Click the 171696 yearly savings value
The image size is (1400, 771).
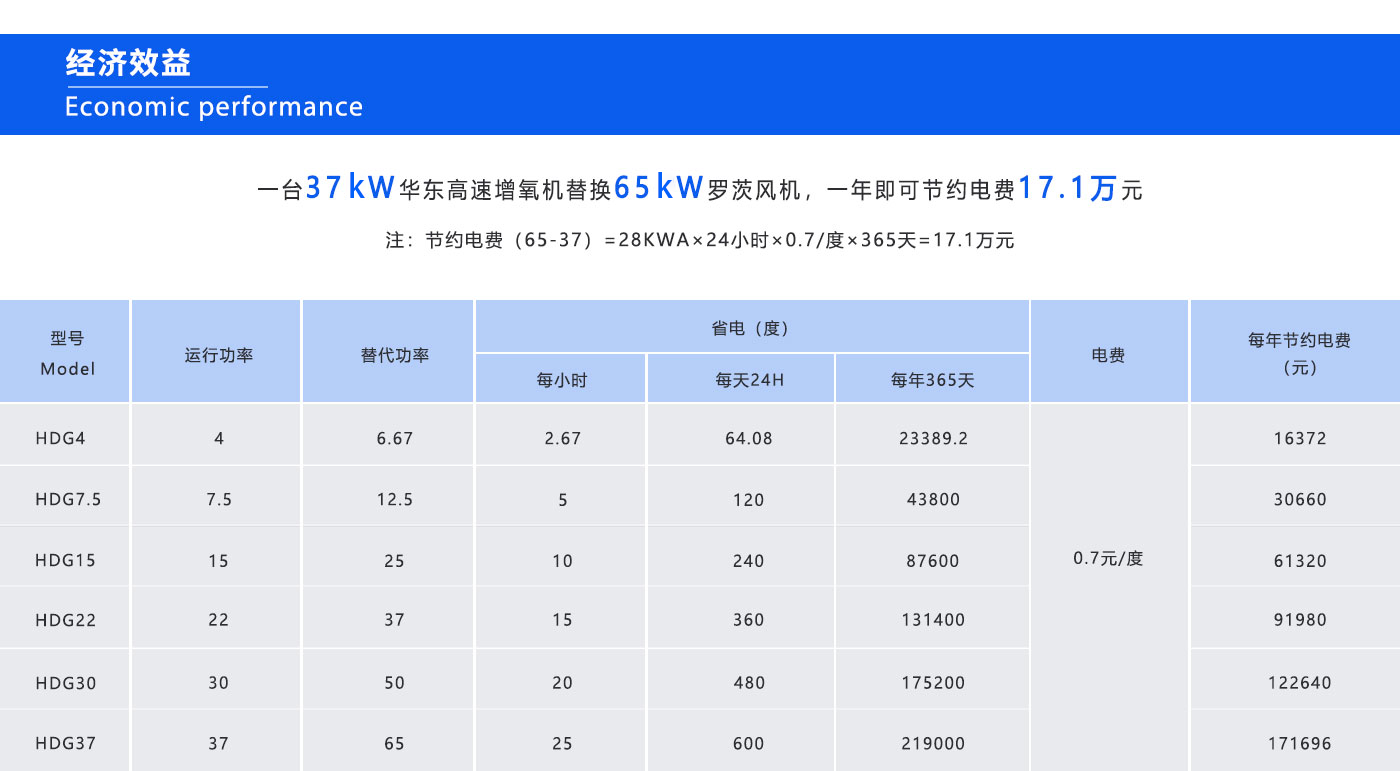1300,743
